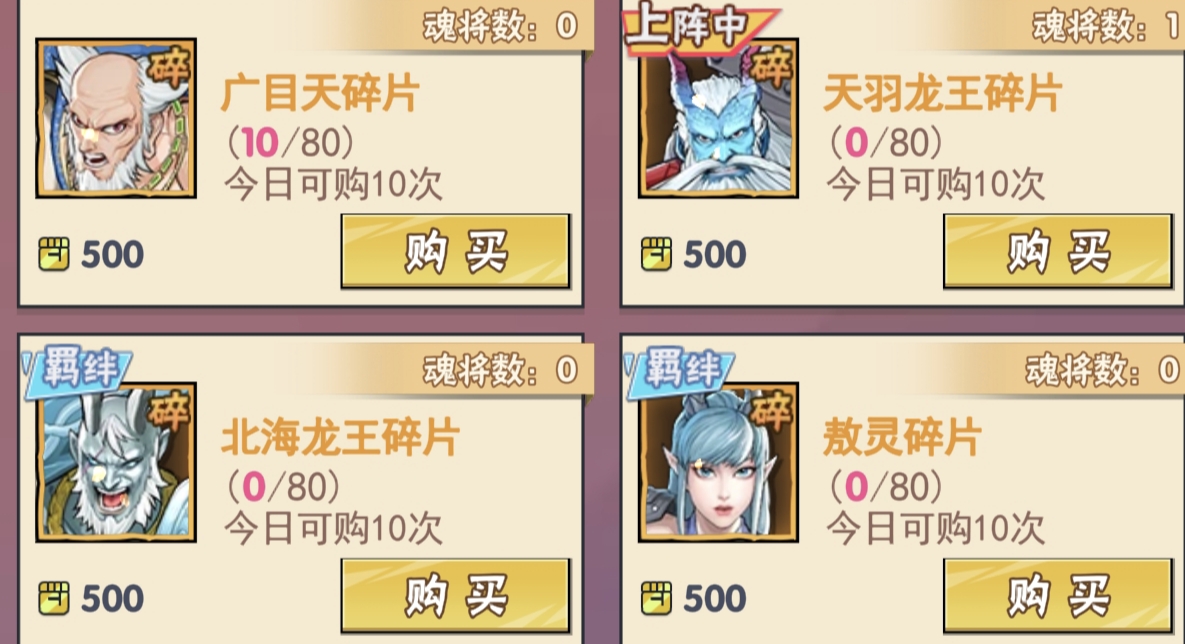Buy 北海龙王碎片 with the 购买 button

tap(456, 596)
